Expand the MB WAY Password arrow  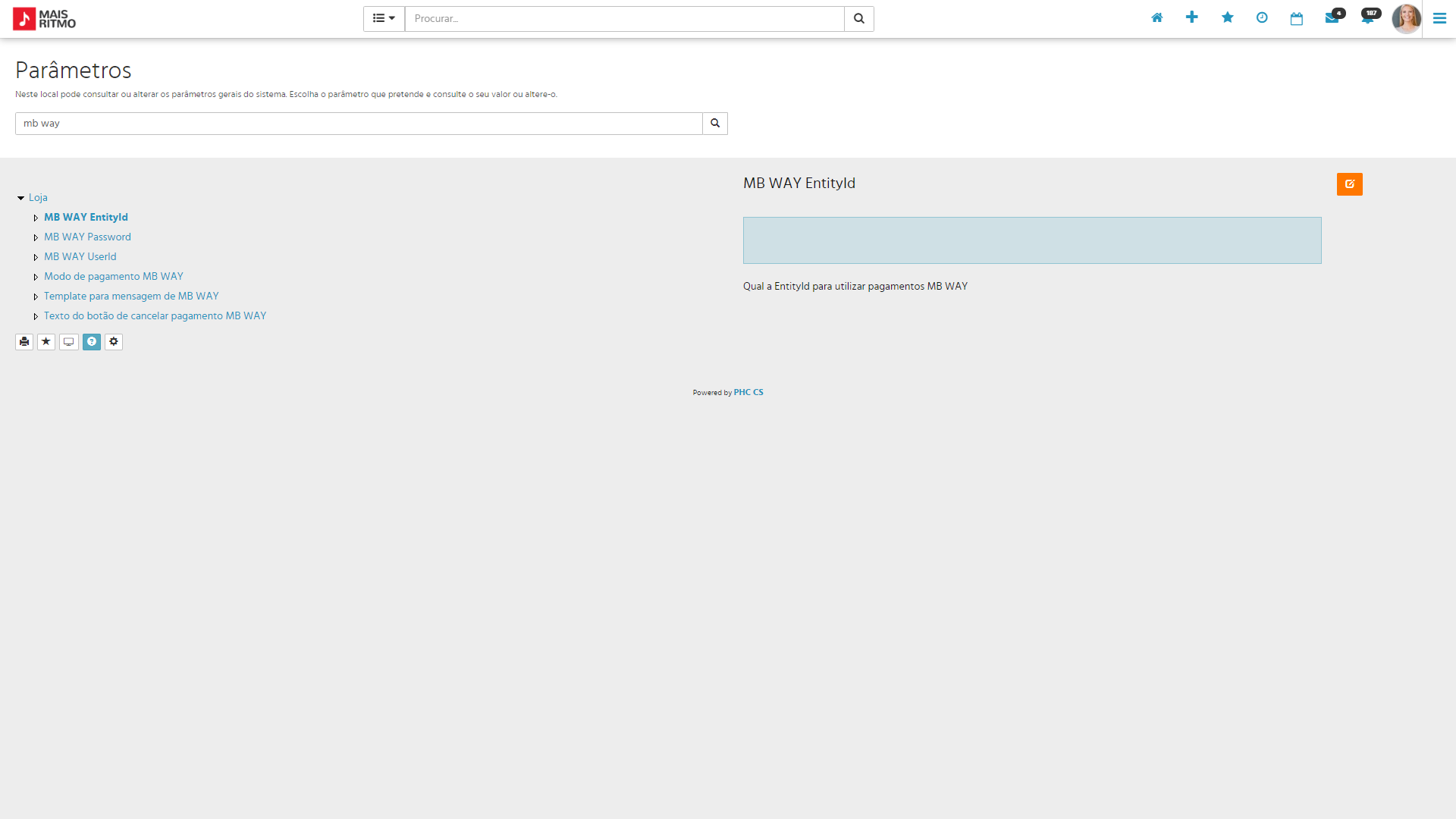(36, 237)
